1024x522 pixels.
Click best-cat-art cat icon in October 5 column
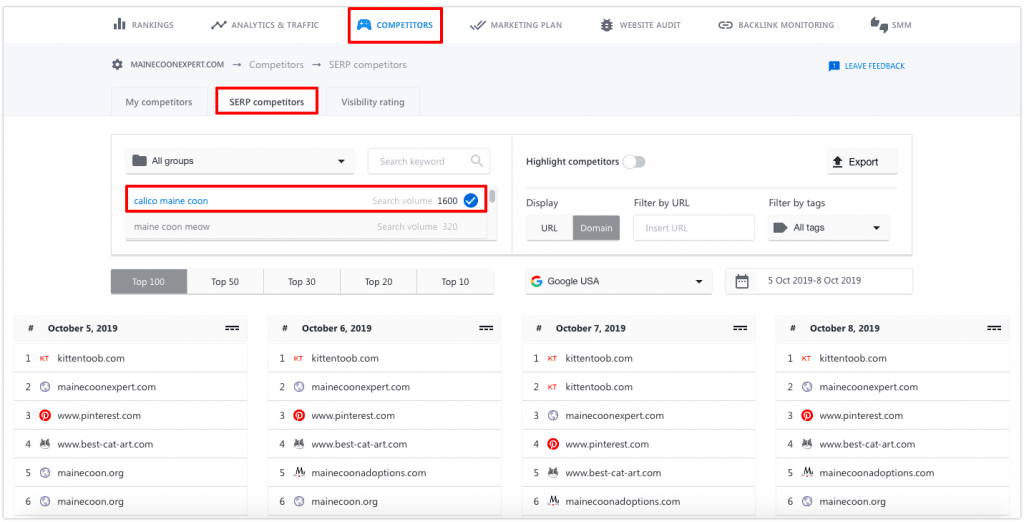pos(45,444)
